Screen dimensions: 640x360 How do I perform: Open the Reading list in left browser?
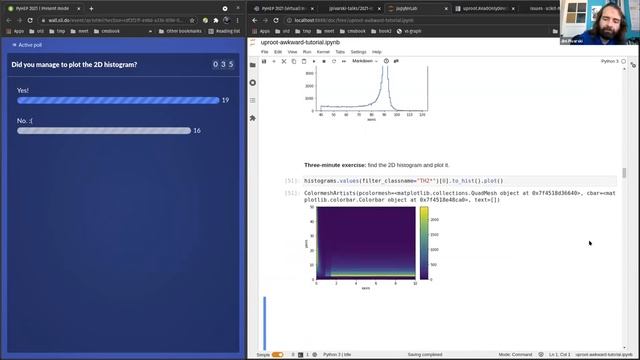tap(224, 31)
